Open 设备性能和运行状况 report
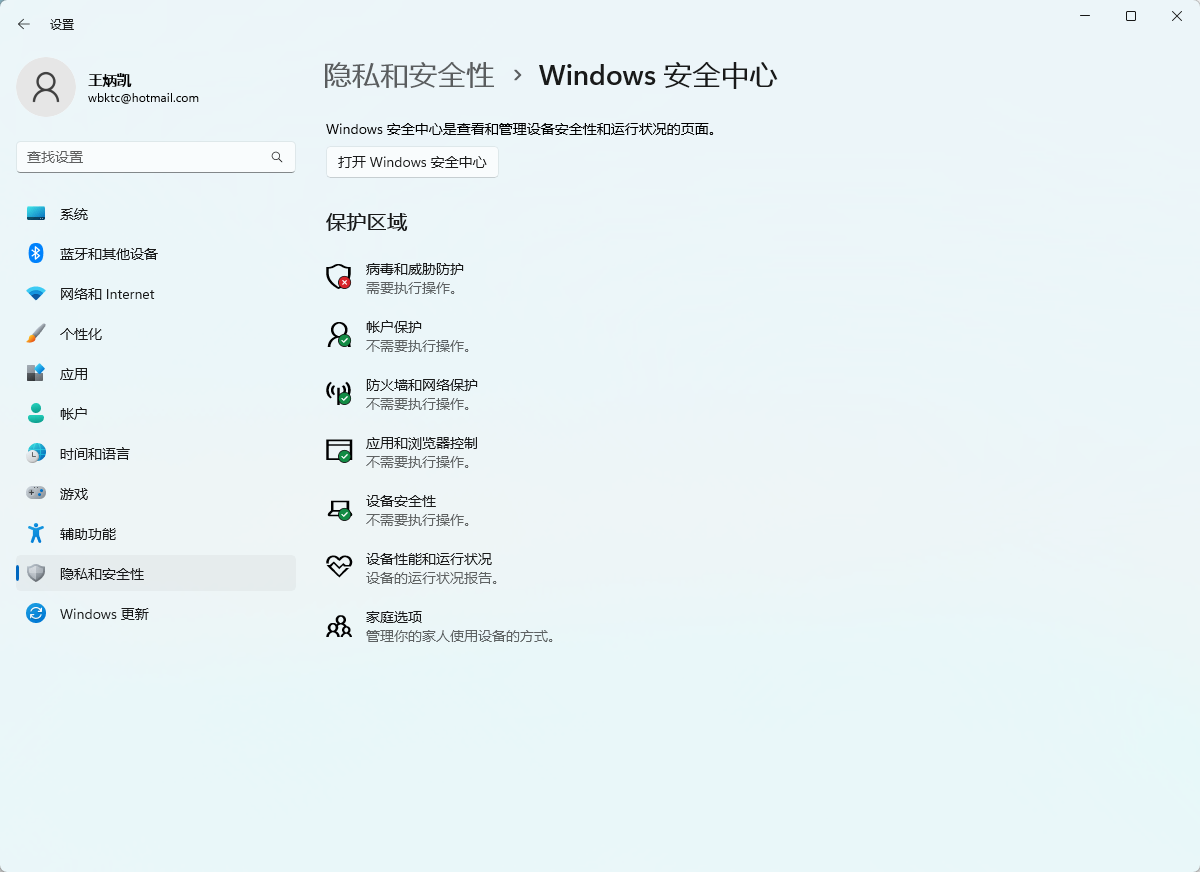Screen dimensions: 1200x872 pyautogui.click(x=429, y=559)
